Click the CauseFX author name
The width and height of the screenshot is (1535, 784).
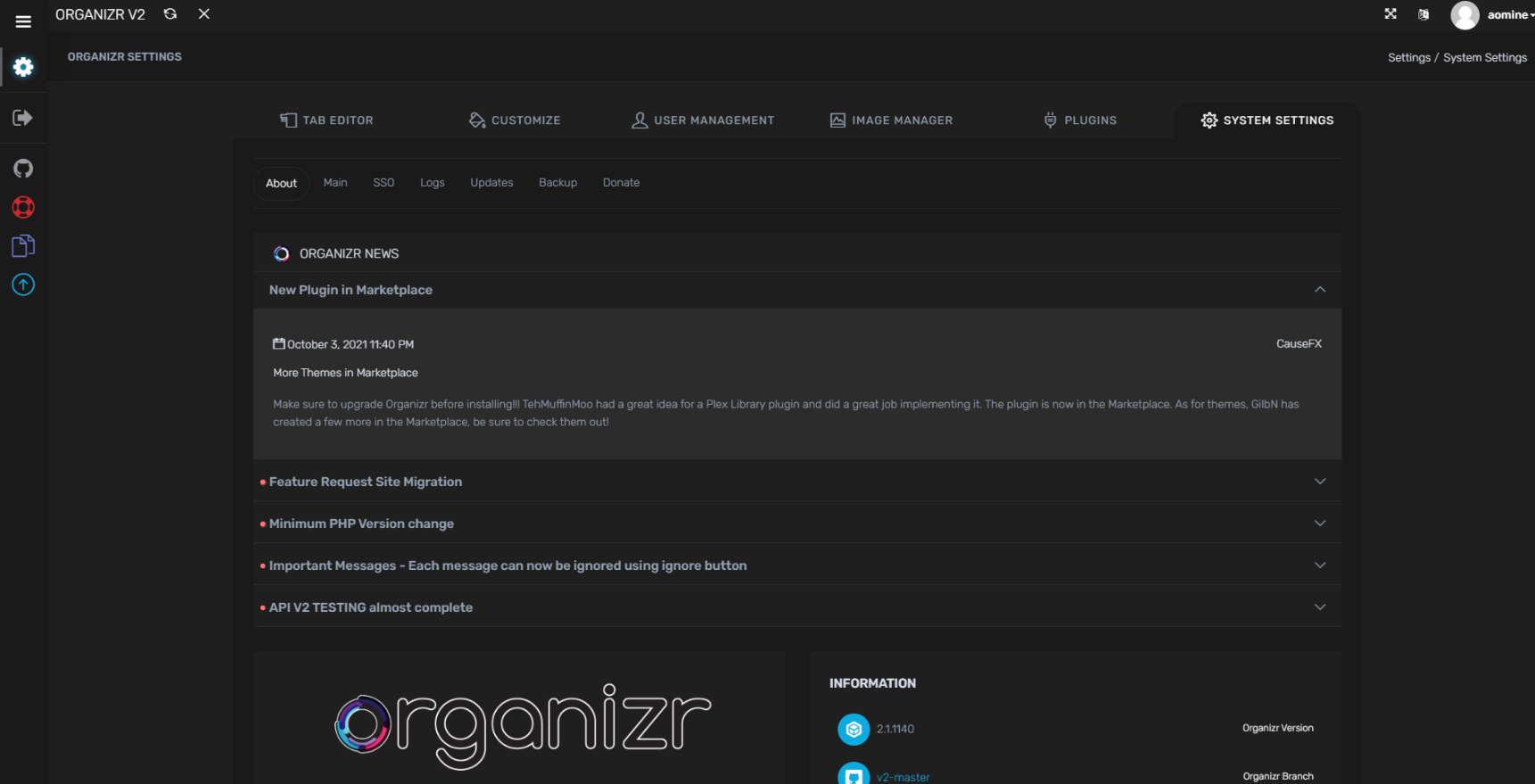pos(1299,344)
